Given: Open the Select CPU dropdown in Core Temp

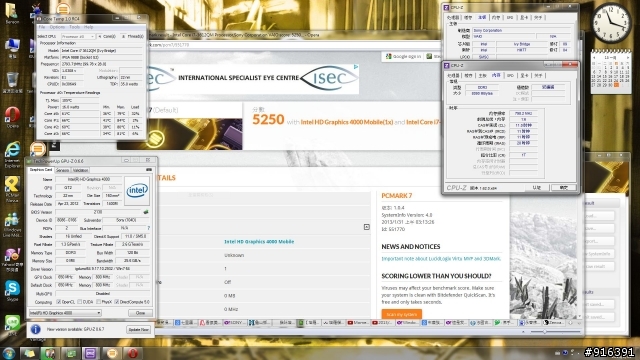Looking at the screenshot, I should click(x=78, y=36).
